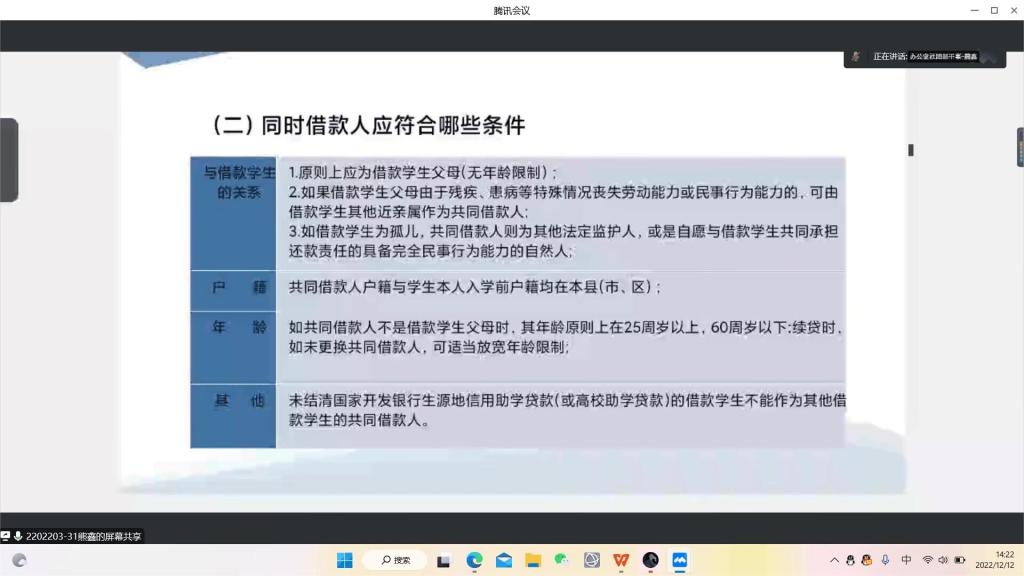Expand the right edge side panel handle
The width and height of the screenshot is (1024, 576).
pyautogui.click(x=1020, y=148)
